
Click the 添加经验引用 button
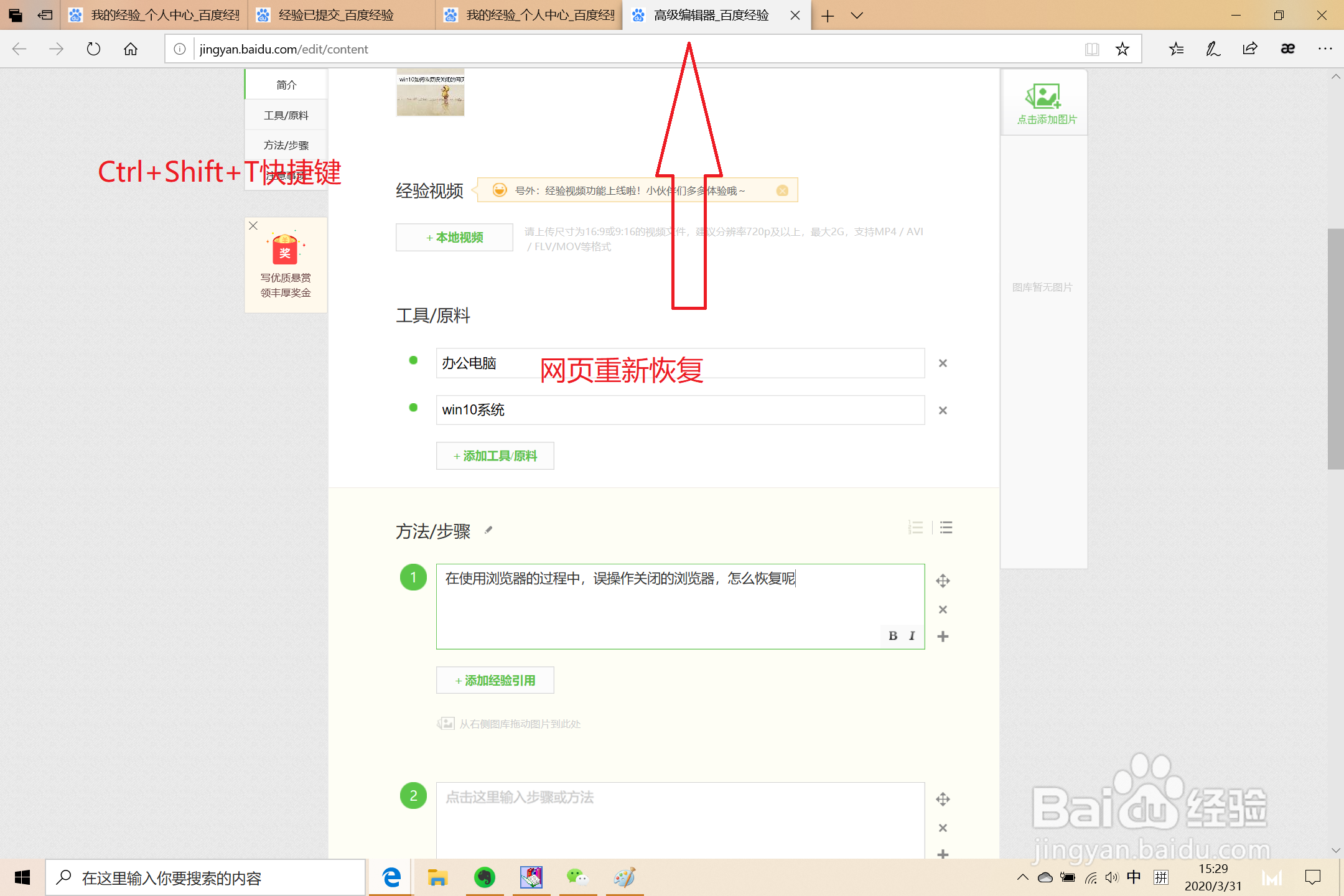point(495,680)
